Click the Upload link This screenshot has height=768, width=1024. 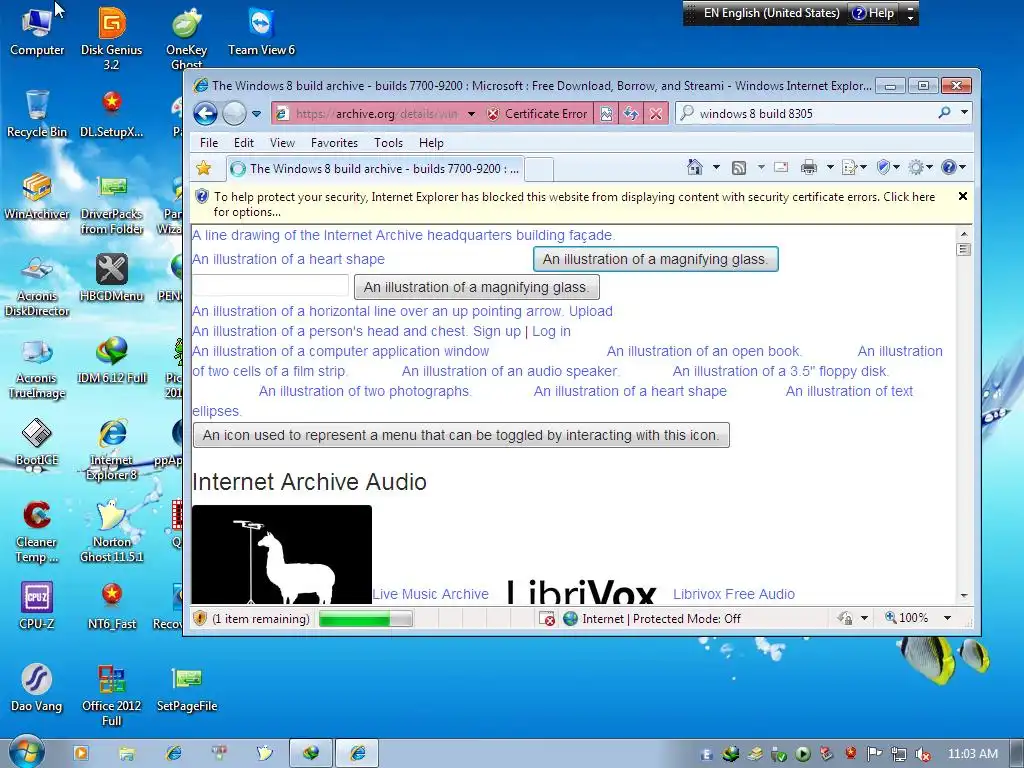[590, 312]
